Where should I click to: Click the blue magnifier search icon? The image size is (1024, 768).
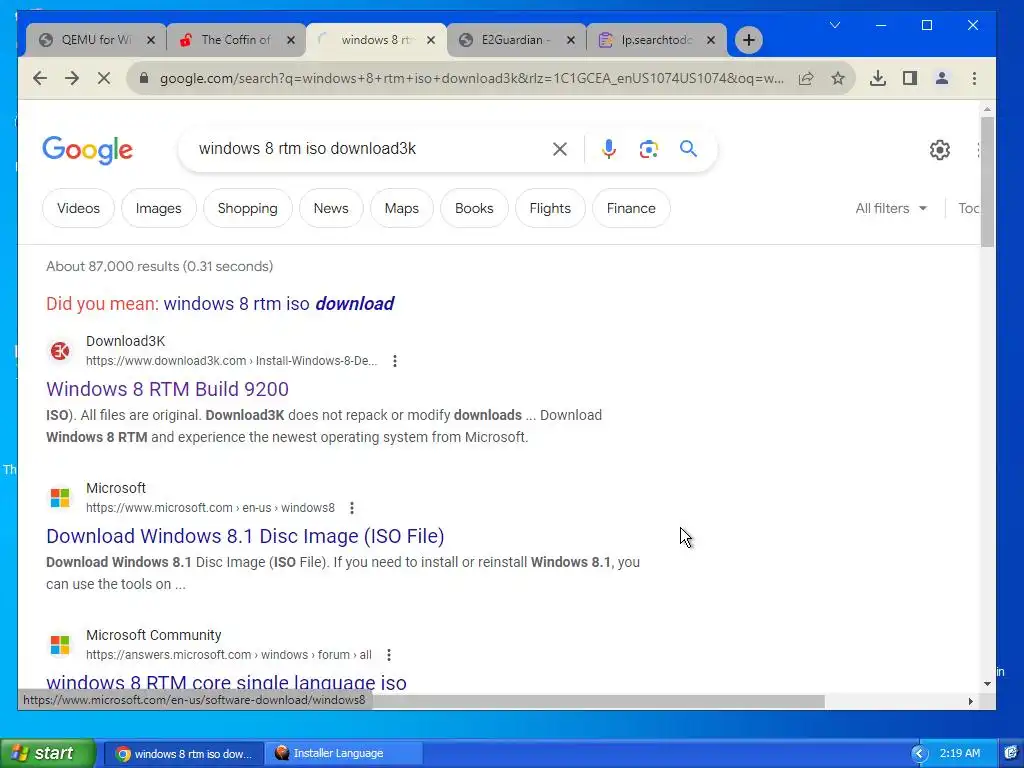688,149
